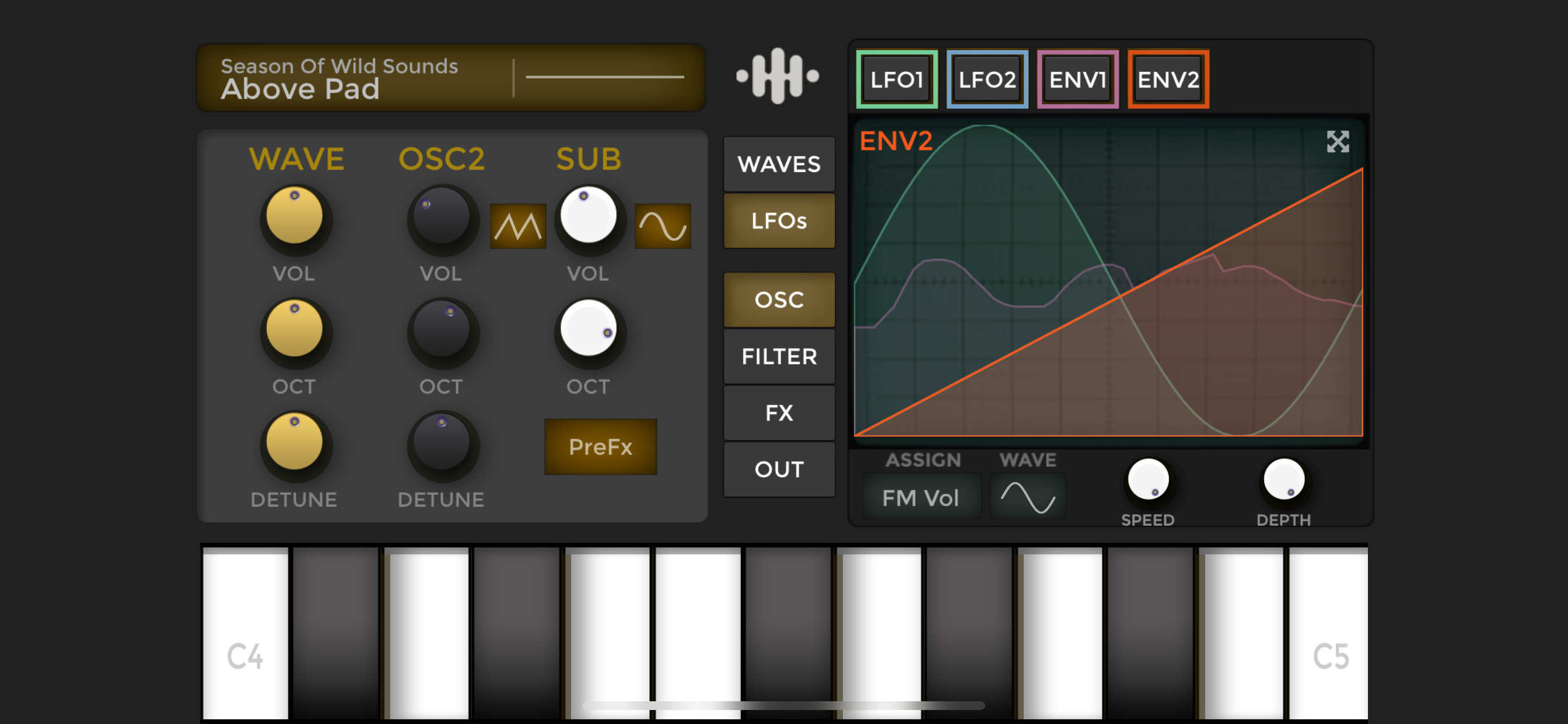Screen dimensions: 1568x724
Task: Toggle the PreFx button
Action: tap(600, 447)
